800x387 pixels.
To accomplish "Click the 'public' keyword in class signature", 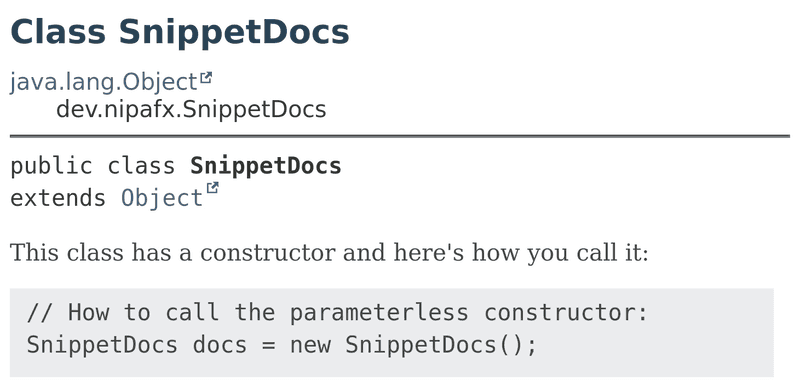I will (x=51, y=166).
